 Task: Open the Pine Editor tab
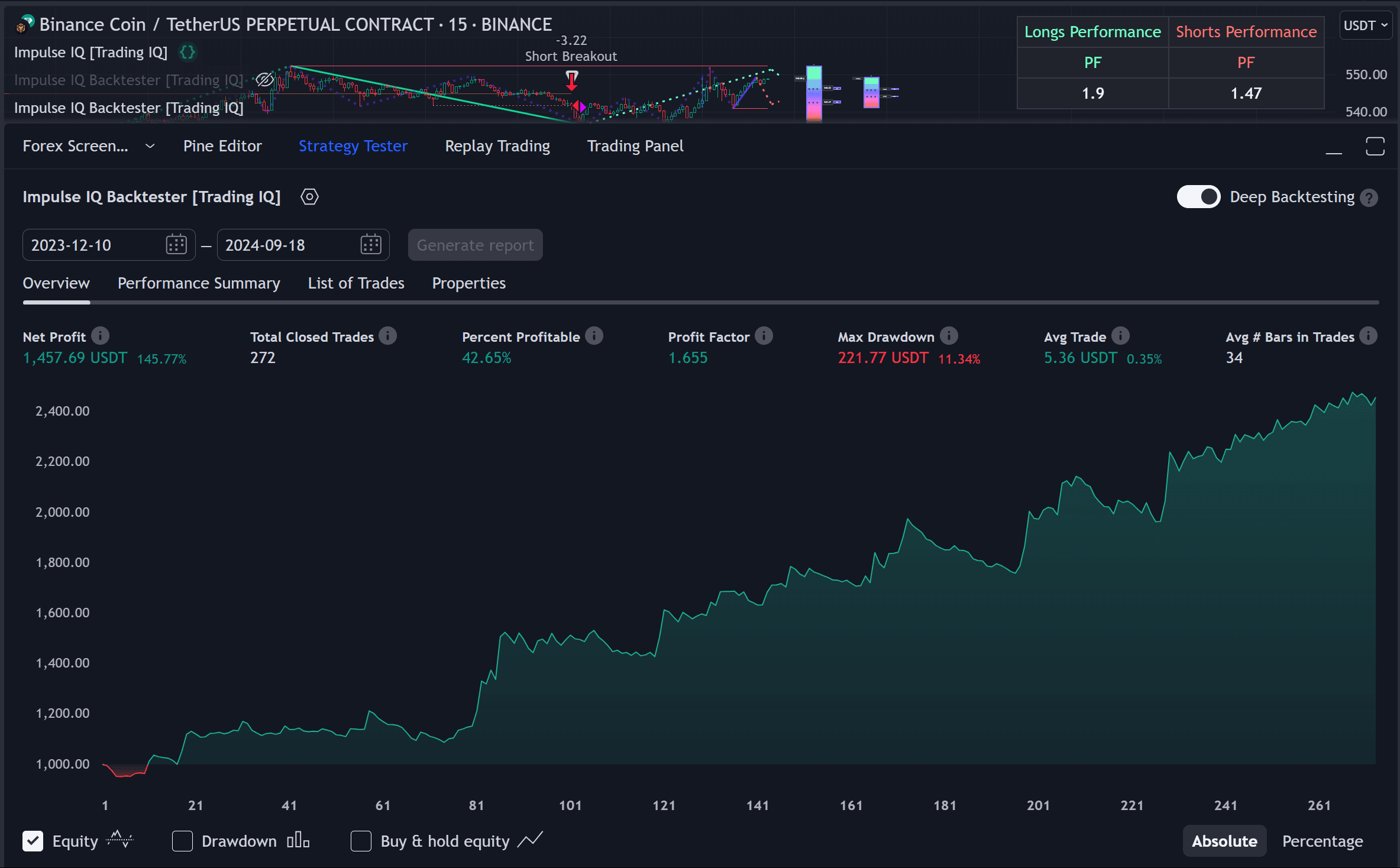click(222, 146)
